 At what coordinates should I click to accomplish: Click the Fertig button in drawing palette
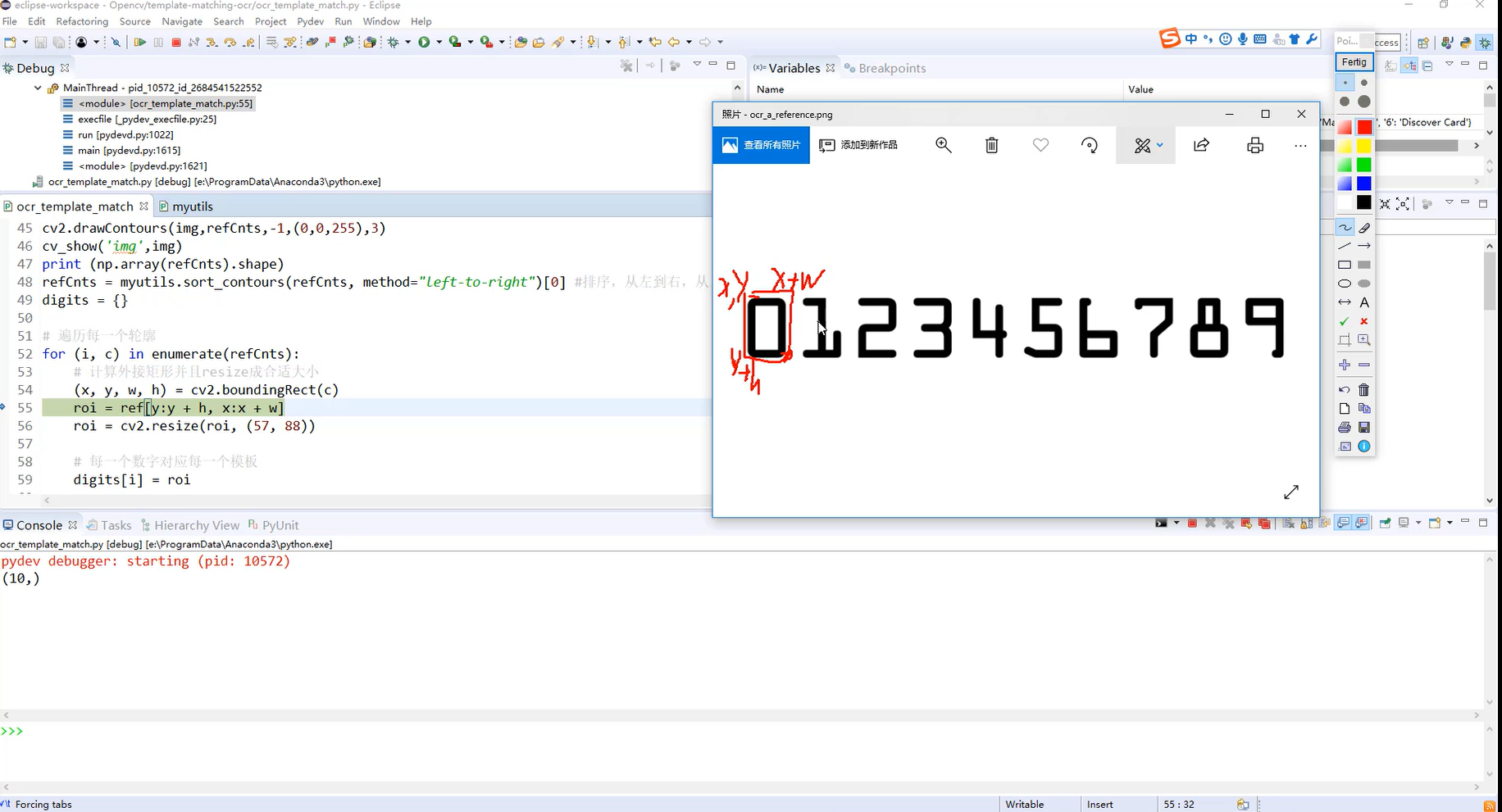pyautogui.click(x=1354, y=61)
